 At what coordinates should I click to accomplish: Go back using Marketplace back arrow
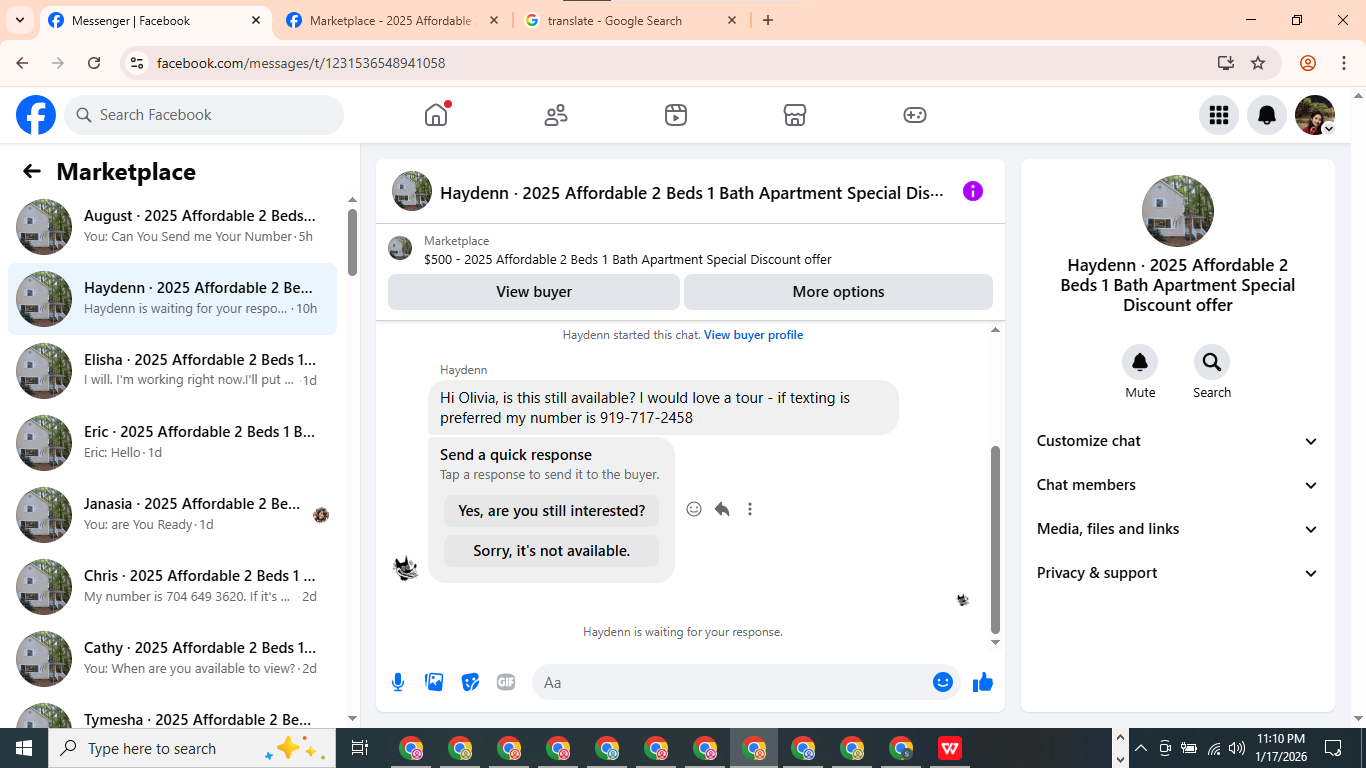[32, 171]
